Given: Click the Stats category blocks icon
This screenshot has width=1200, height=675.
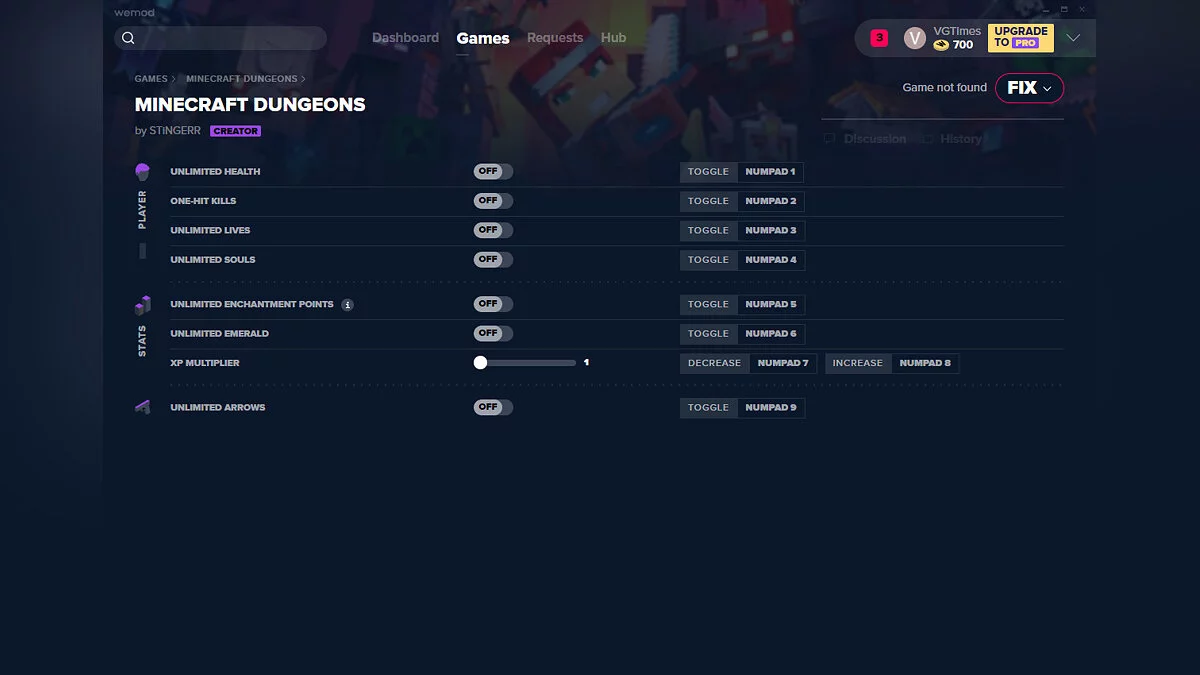Looking at the screenshot, I should coord(142,305).
